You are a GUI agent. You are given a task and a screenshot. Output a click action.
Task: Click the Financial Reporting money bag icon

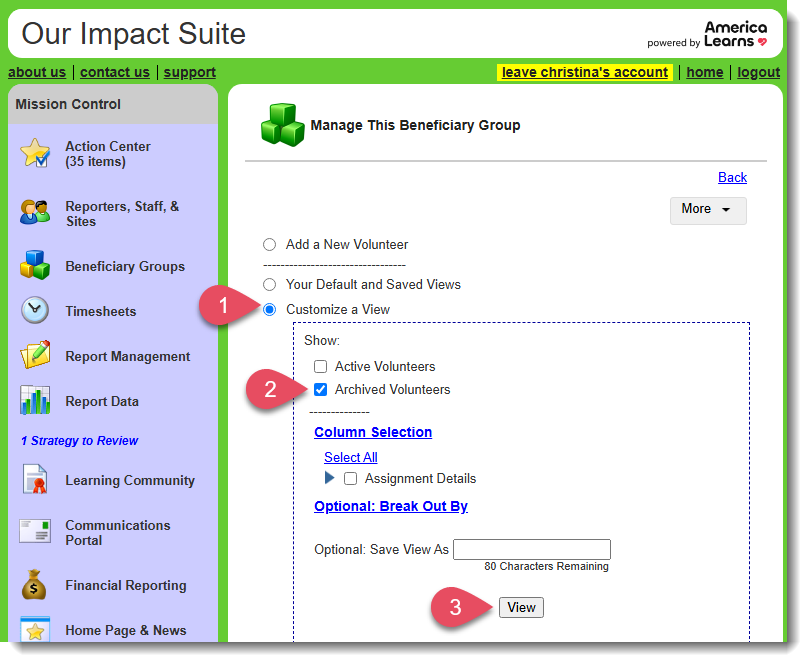coord(34,585)
